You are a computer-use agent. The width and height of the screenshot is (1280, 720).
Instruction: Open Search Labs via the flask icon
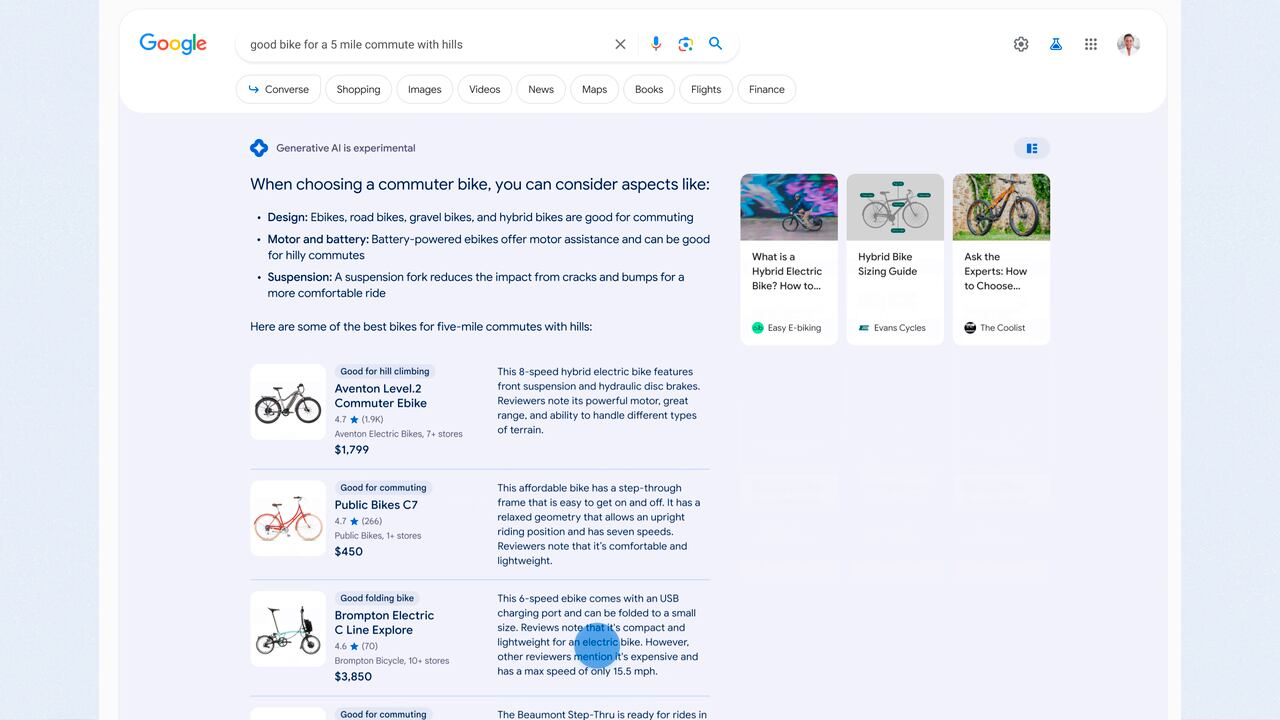[x=1056, y=44]
